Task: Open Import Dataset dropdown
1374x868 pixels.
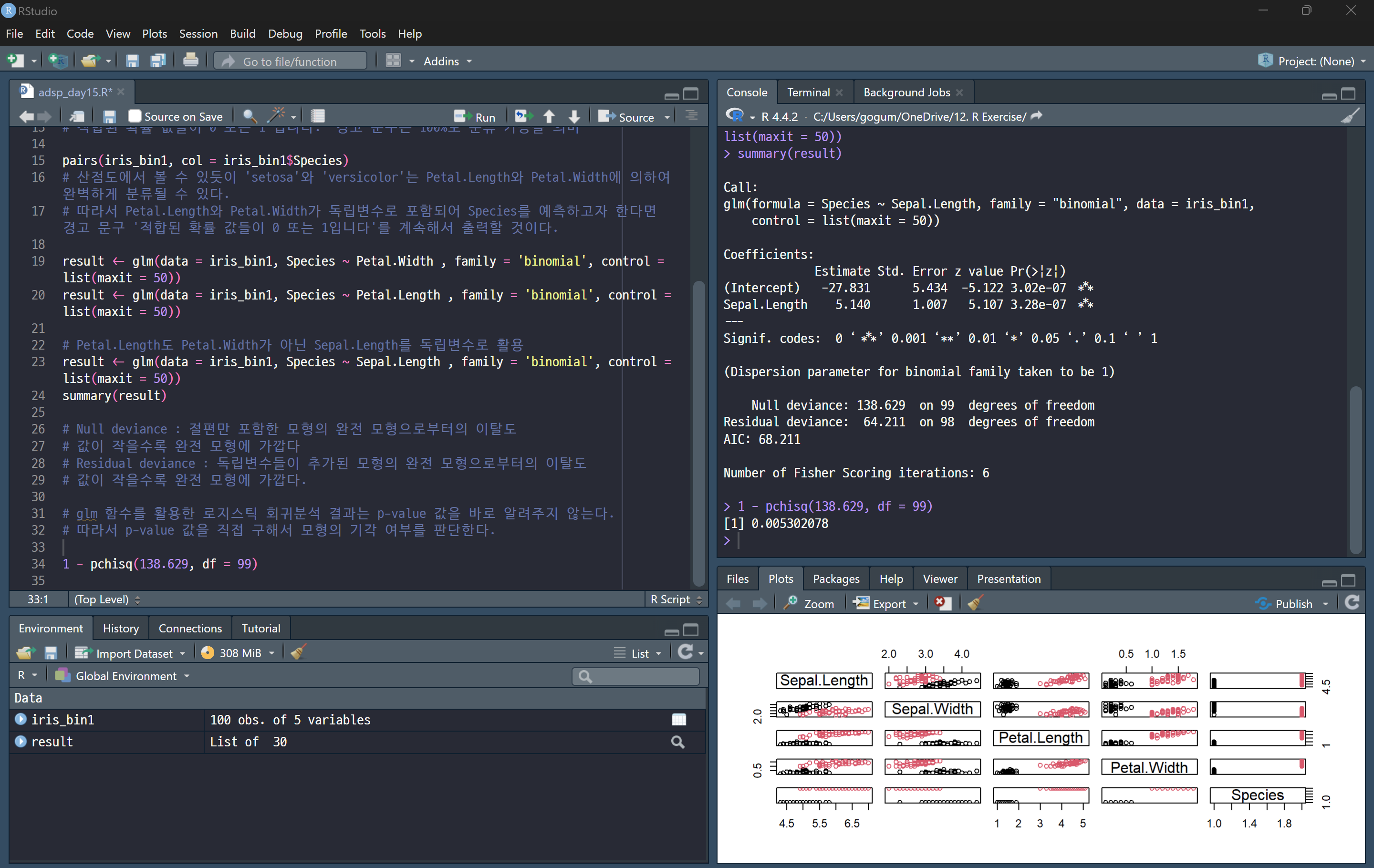Action: [x=130, y=653]
